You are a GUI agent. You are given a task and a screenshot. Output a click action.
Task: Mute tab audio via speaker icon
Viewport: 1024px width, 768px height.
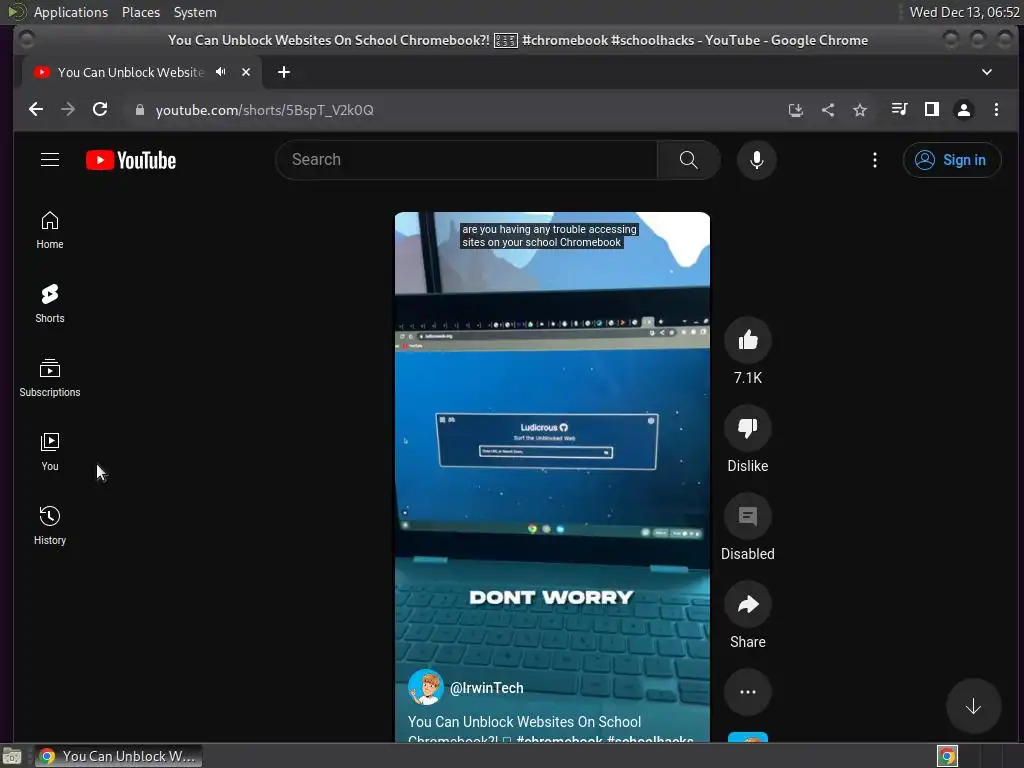click(221, 72)
